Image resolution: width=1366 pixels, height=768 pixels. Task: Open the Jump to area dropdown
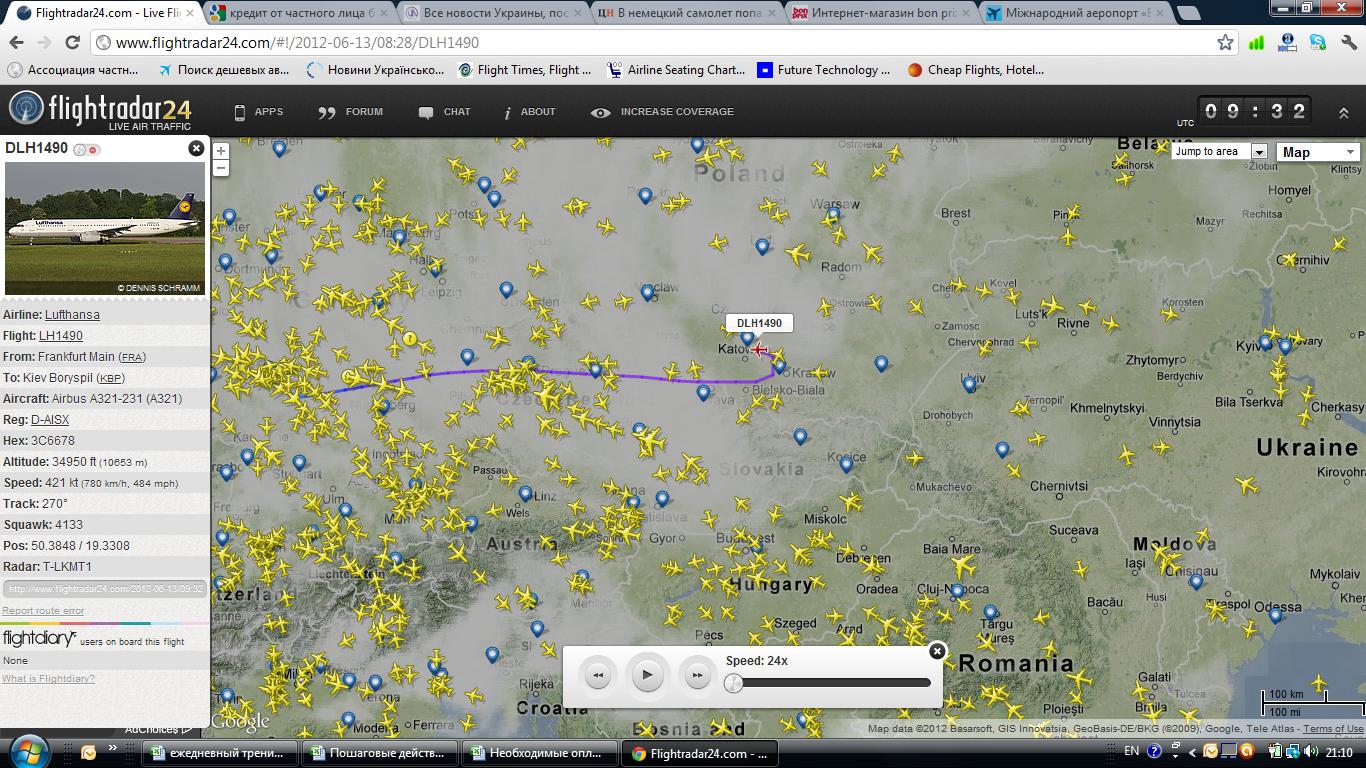pos(1259,152)
